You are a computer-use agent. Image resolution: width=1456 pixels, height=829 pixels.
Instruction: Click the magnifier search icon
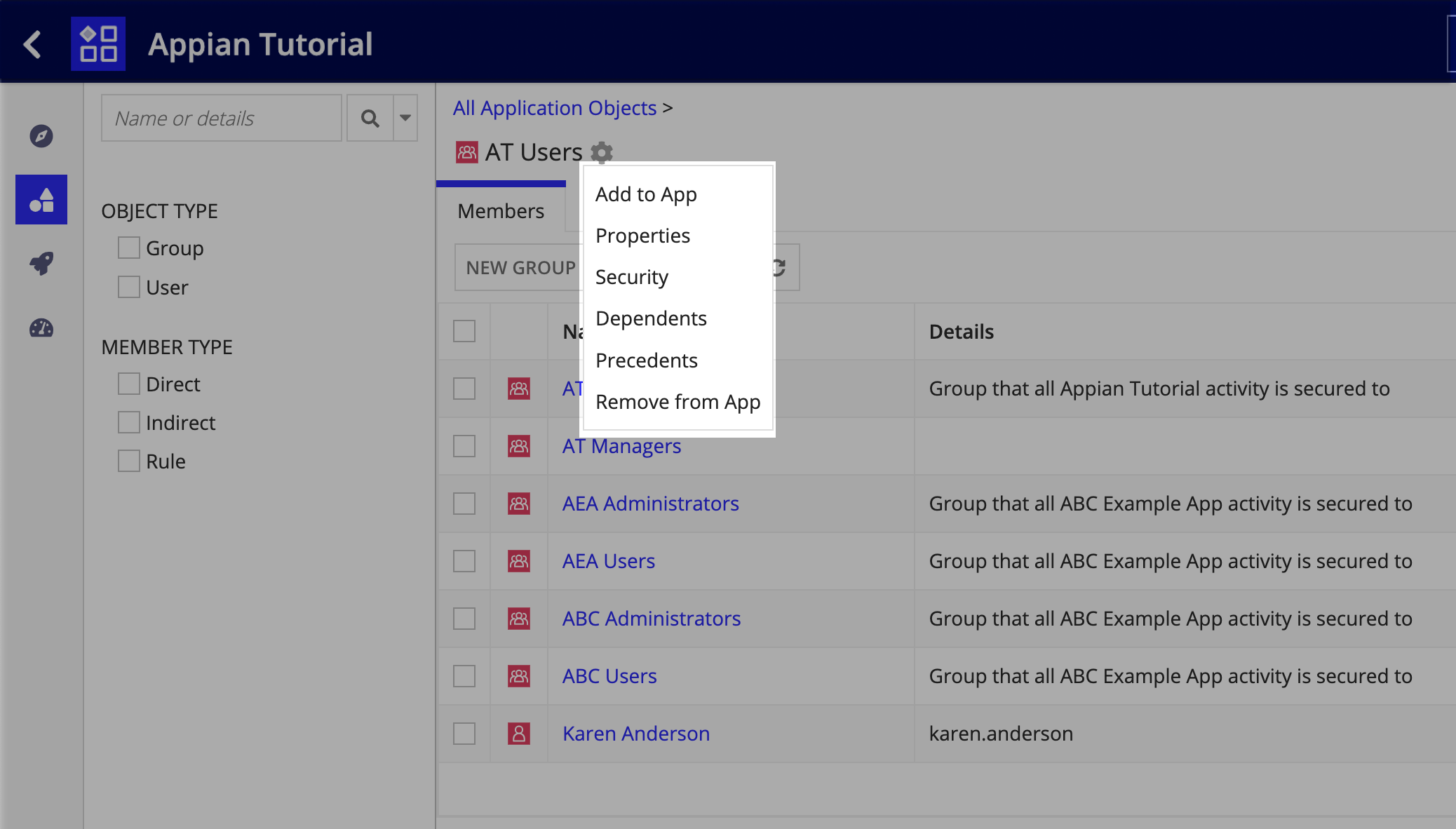370,119
